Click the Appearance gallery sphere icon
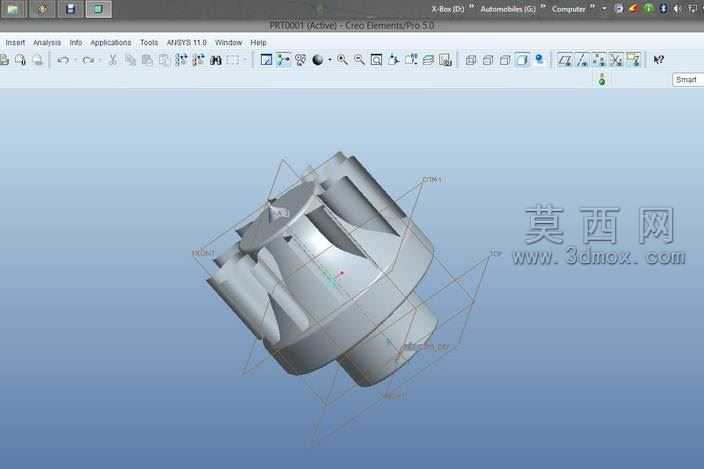 (318, 60)
